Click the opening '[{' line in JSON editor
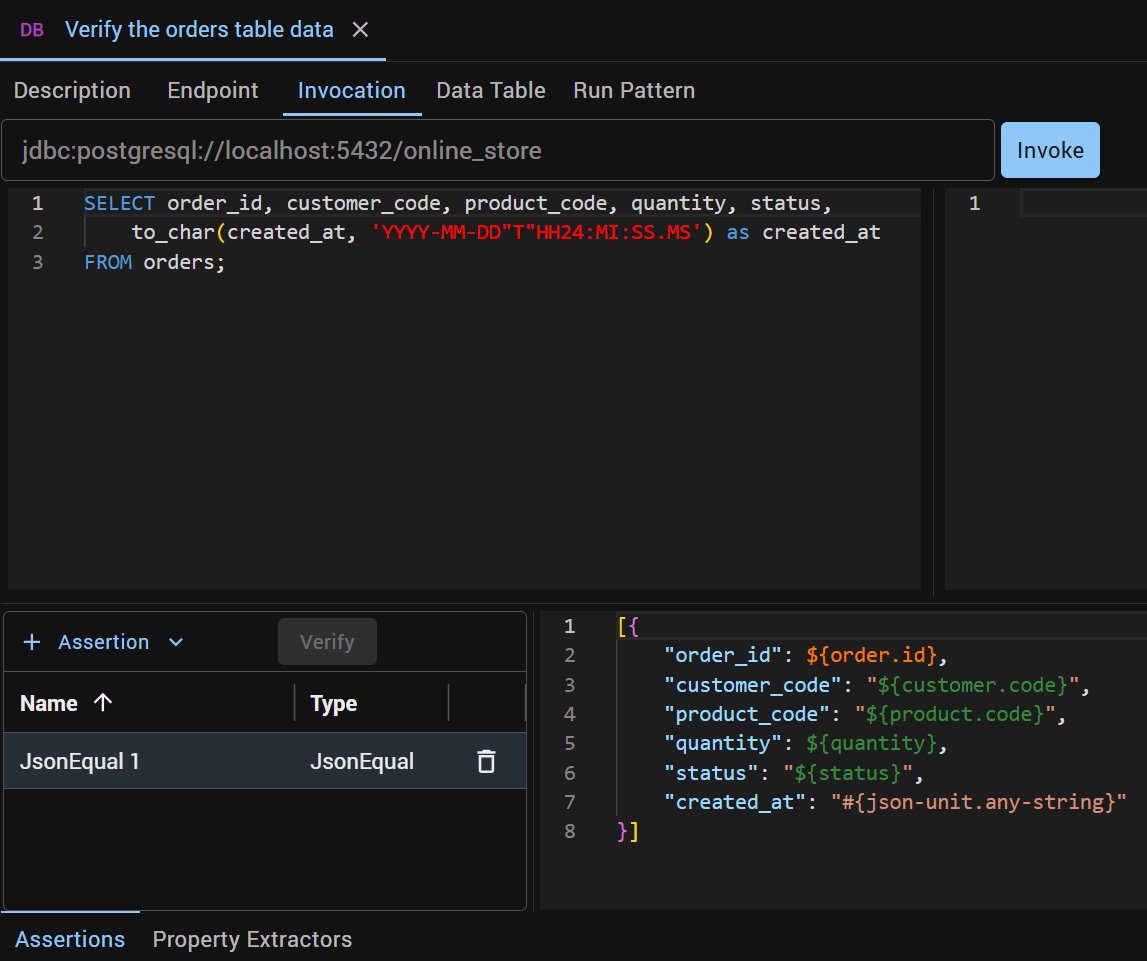 pyautogui.click(x=628, y=627)
